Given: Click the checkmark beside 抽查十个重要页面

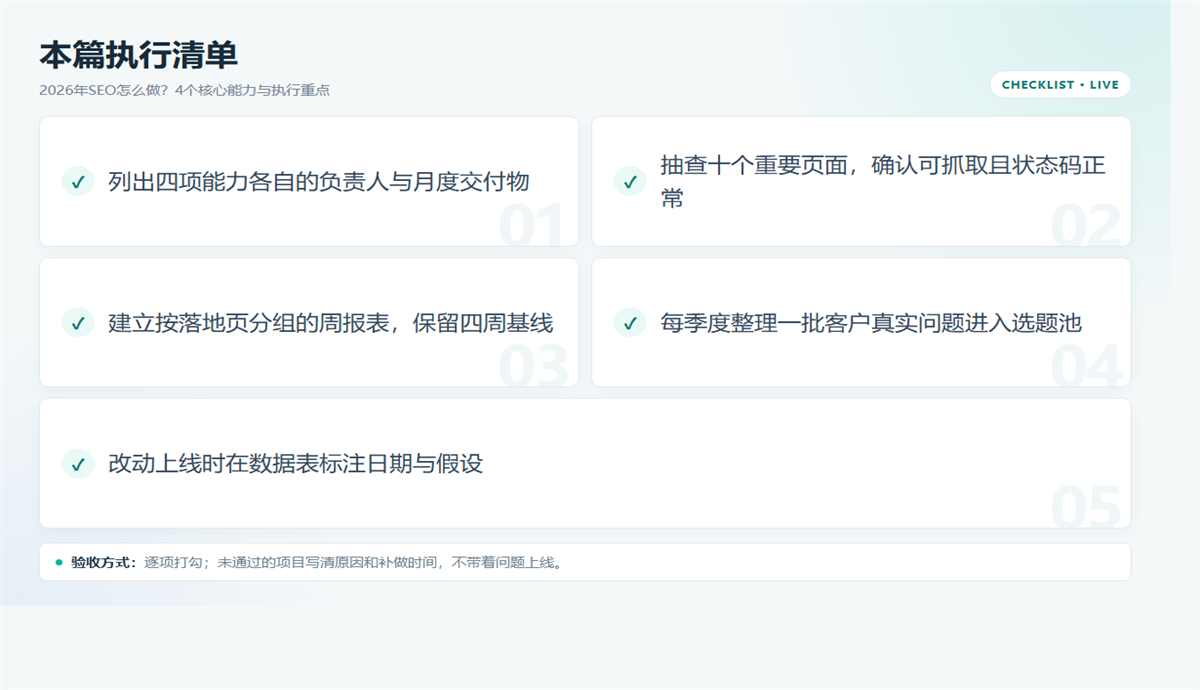Looking at the screenshot, I should click(x=630, y=181).
